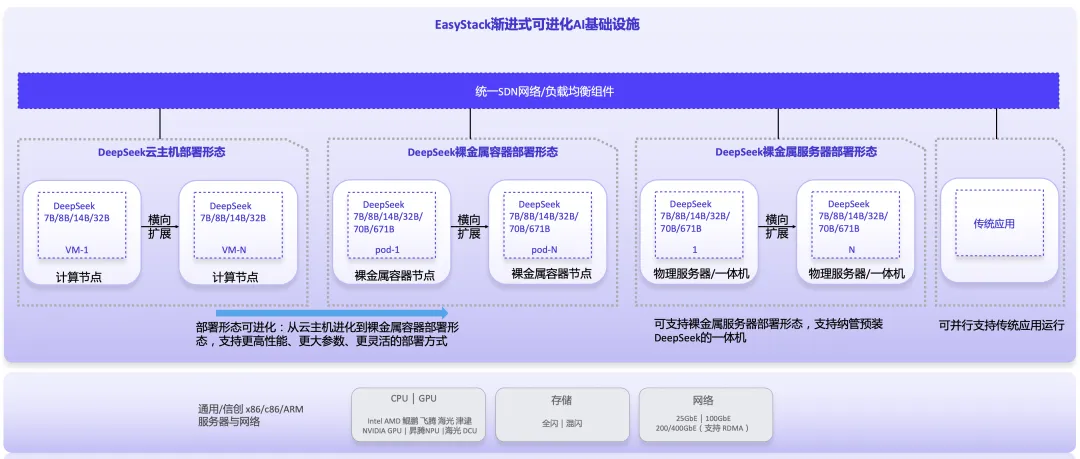Screen dimensions: 1080x459
Task: Click the 'NVIDIA GPU | 昇腾NPU | 海光 DCU' line
Action: pos(419,431)
